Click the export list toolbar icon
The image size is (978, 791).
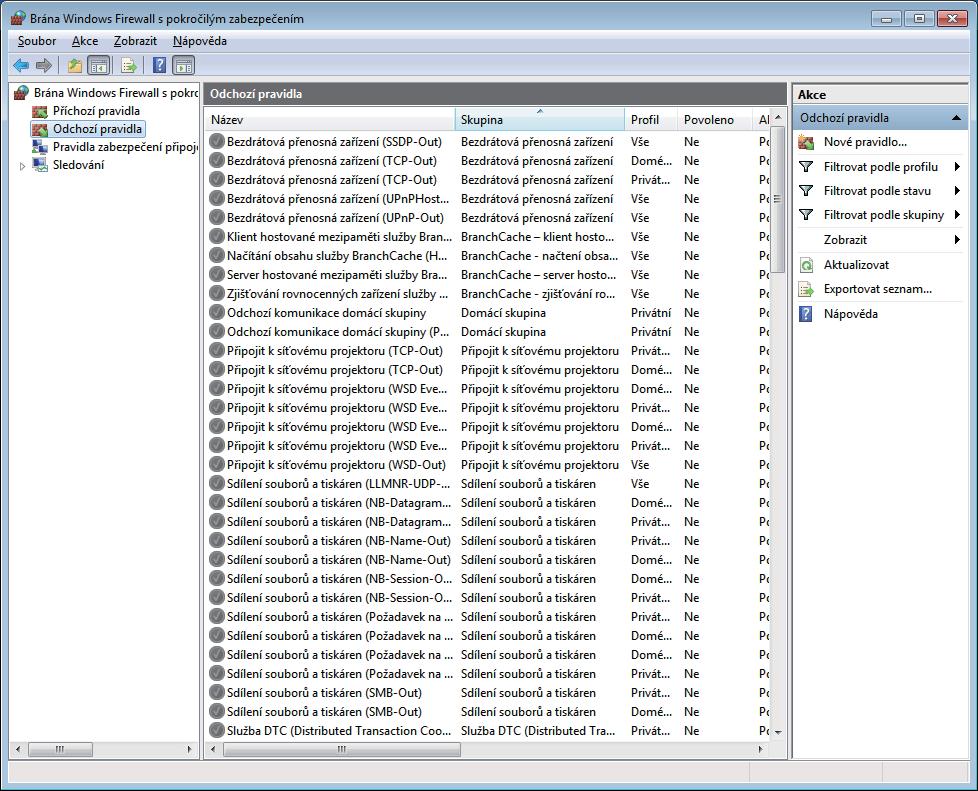click(x=128, y=65)
